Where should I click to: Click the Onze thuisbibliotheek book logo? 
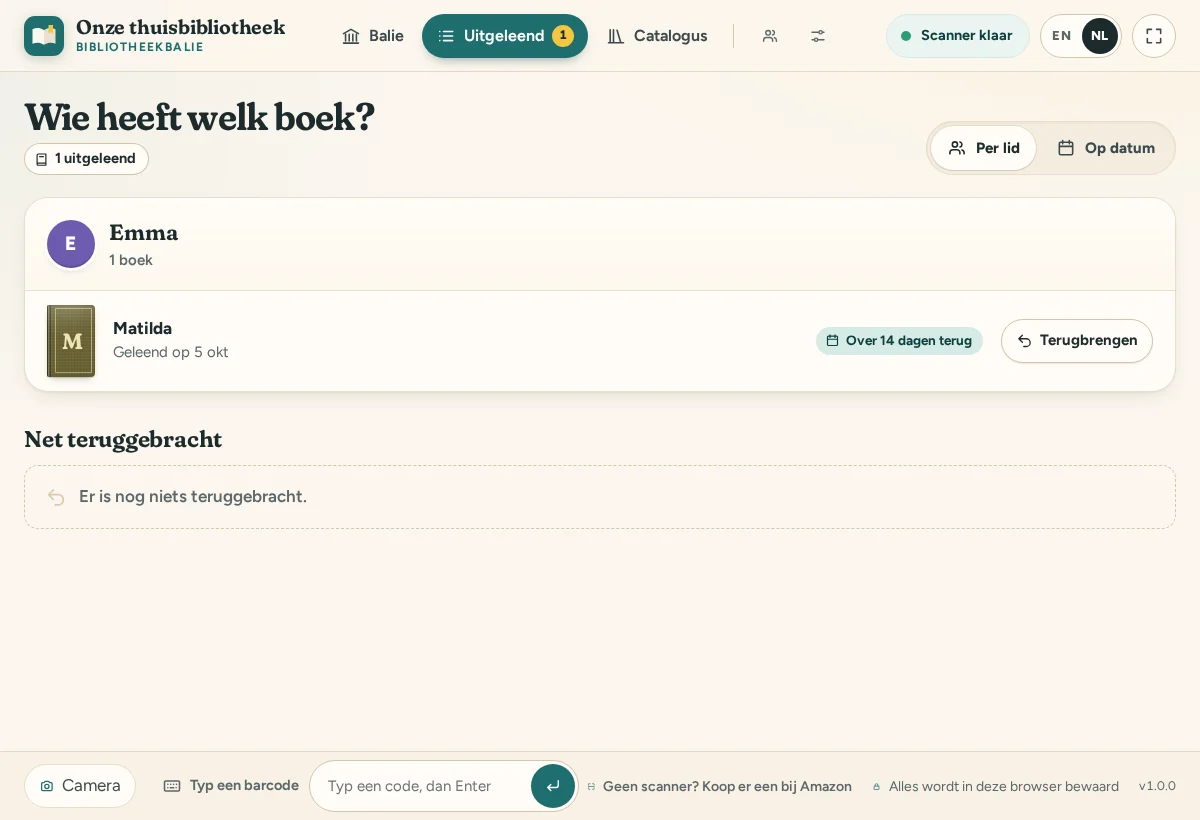[x=44, y=36]
